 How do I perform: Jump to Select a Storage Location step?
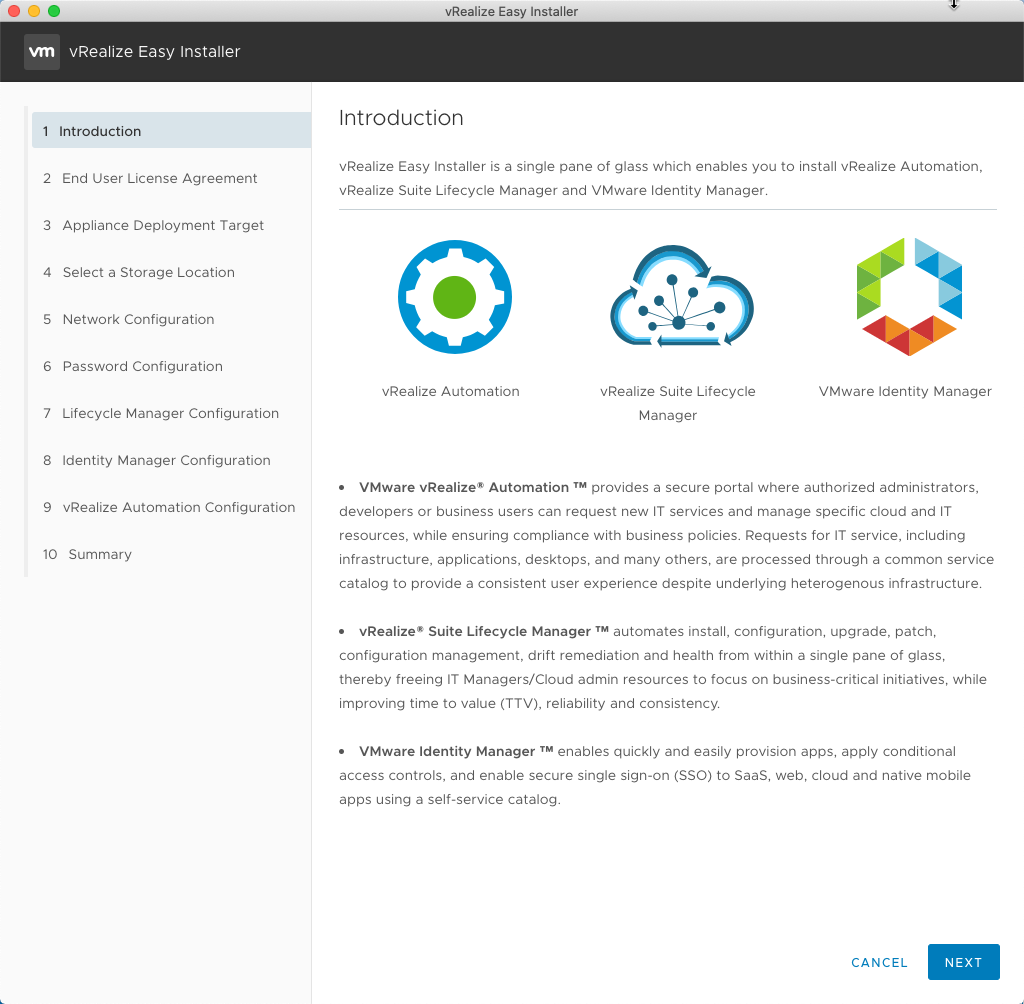pyautogui.click(x=148, y=272)
